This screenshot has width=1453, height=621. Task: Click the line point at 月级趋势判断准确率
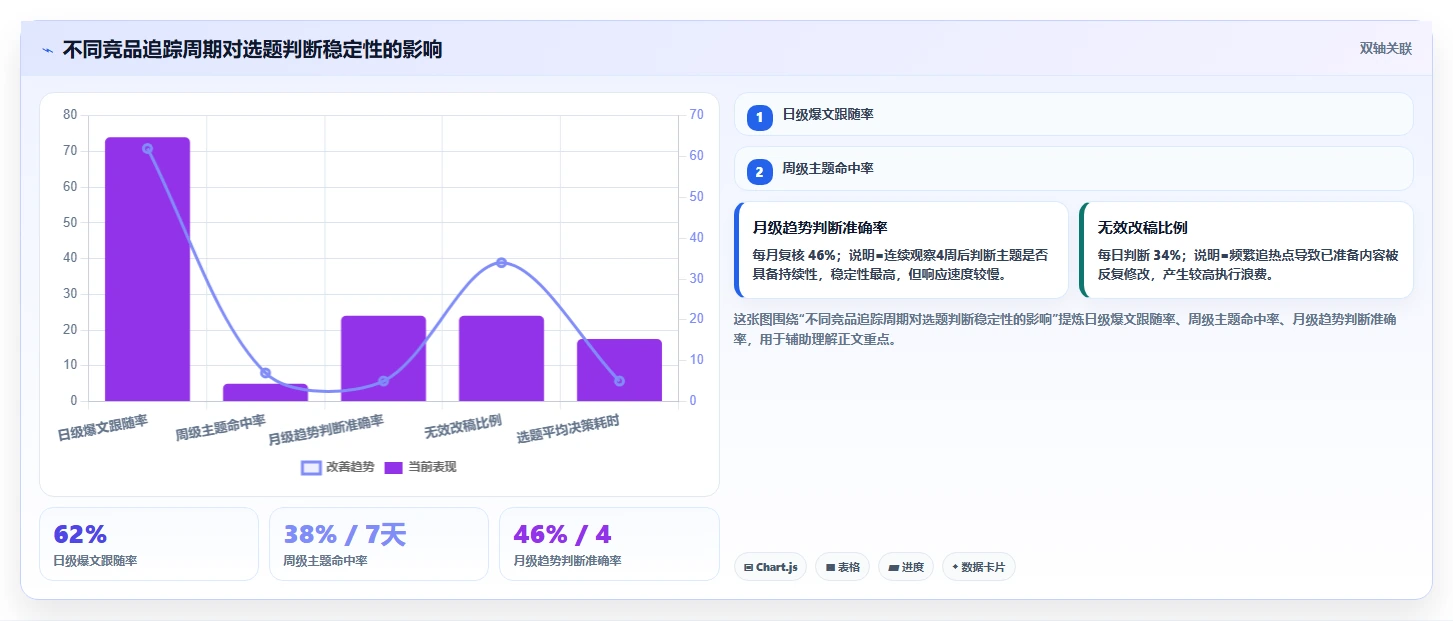click(383, 381)
